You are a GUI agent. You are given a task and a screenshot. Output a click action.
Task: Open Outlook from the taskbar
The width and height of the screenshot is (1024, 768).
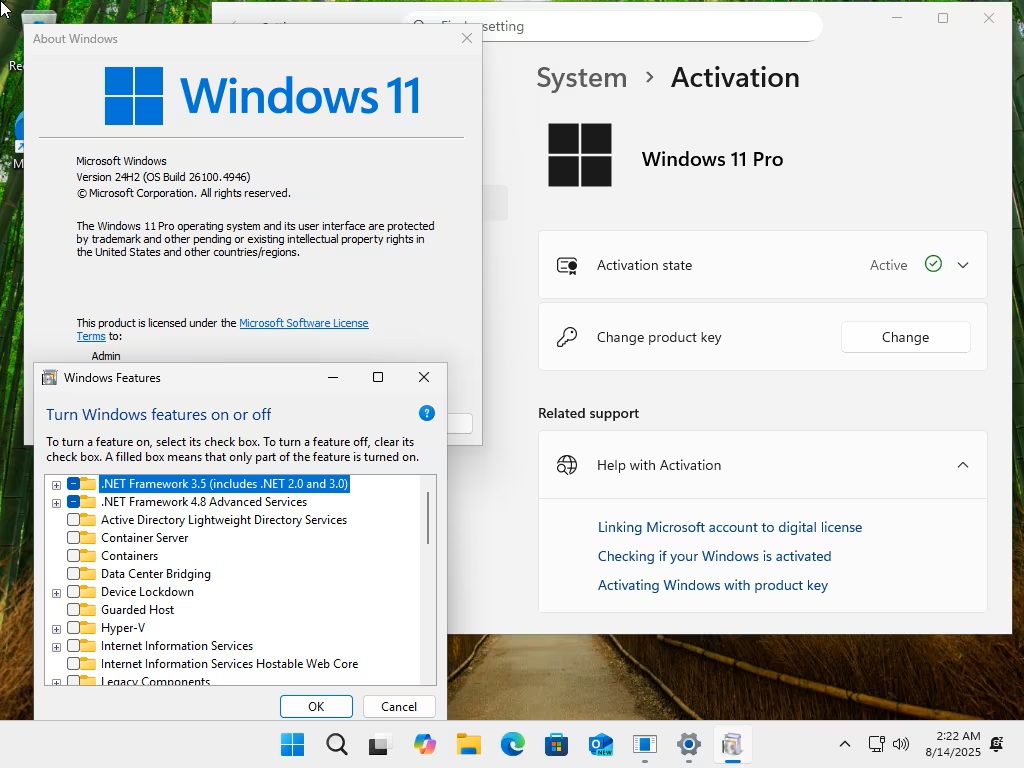601,744
